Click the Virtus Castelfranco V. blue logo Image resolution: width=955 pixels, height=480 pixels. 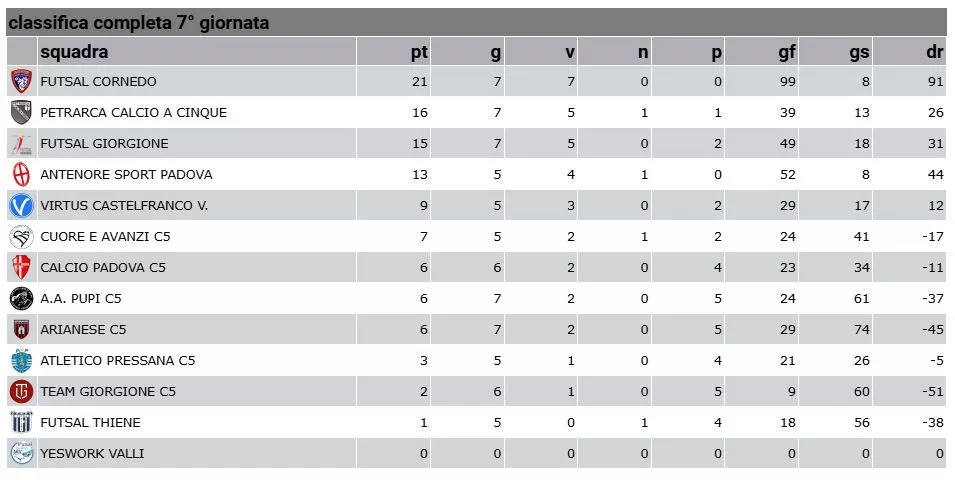21,206
